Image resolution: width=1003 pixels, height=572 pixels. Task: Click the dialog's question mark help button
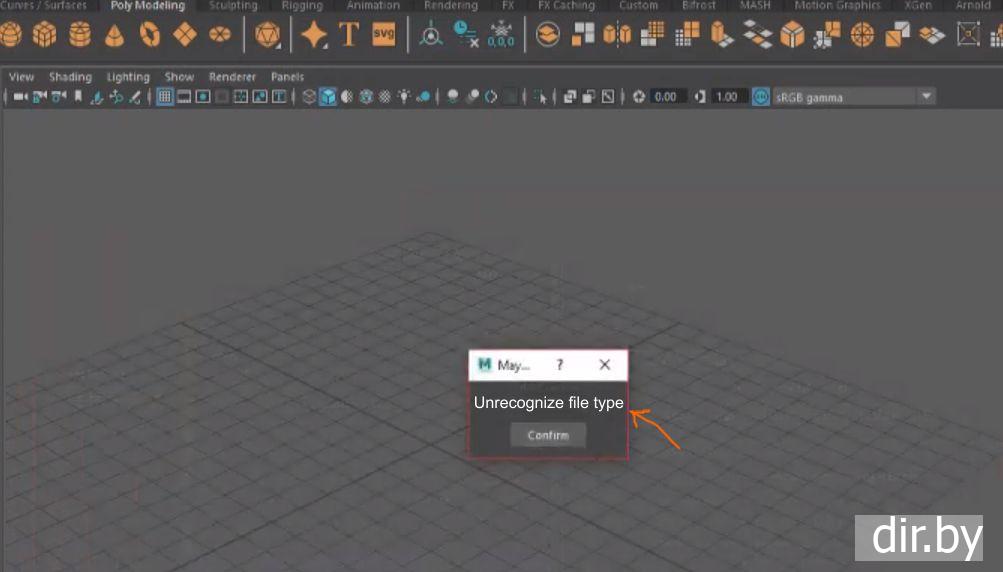[559, 365]
